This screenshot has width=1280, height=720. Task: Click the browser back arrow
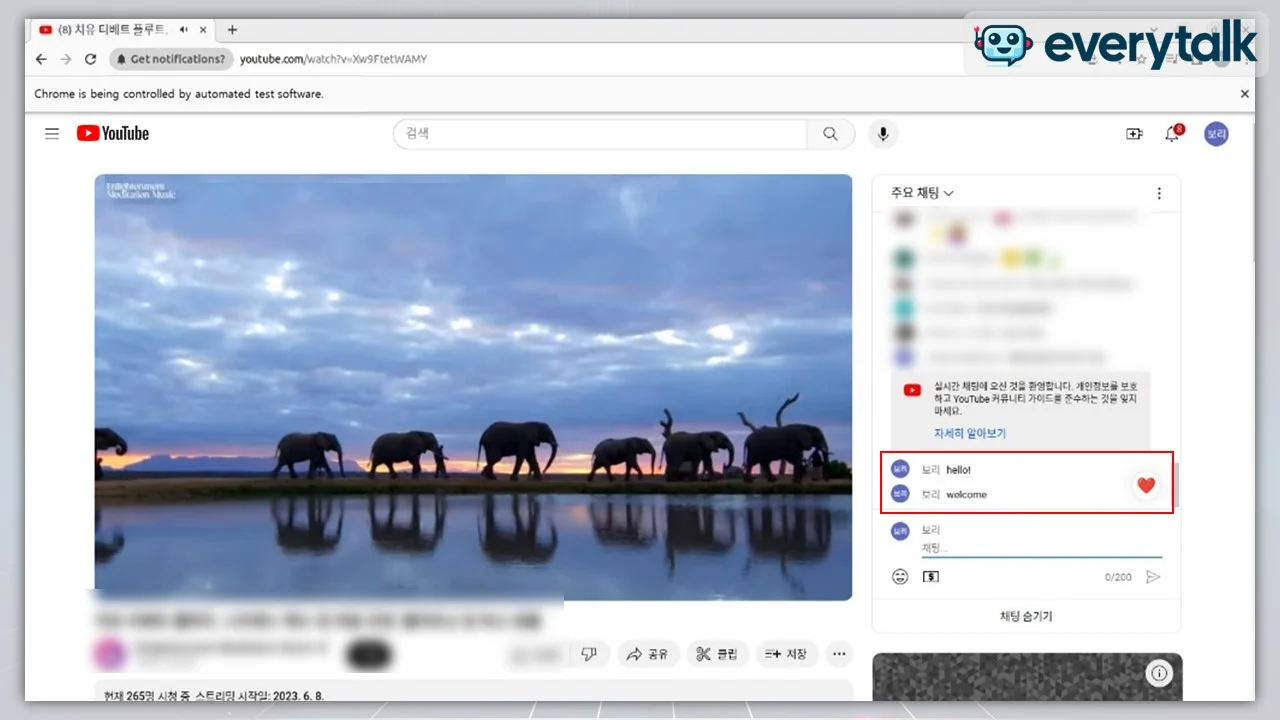41,59
